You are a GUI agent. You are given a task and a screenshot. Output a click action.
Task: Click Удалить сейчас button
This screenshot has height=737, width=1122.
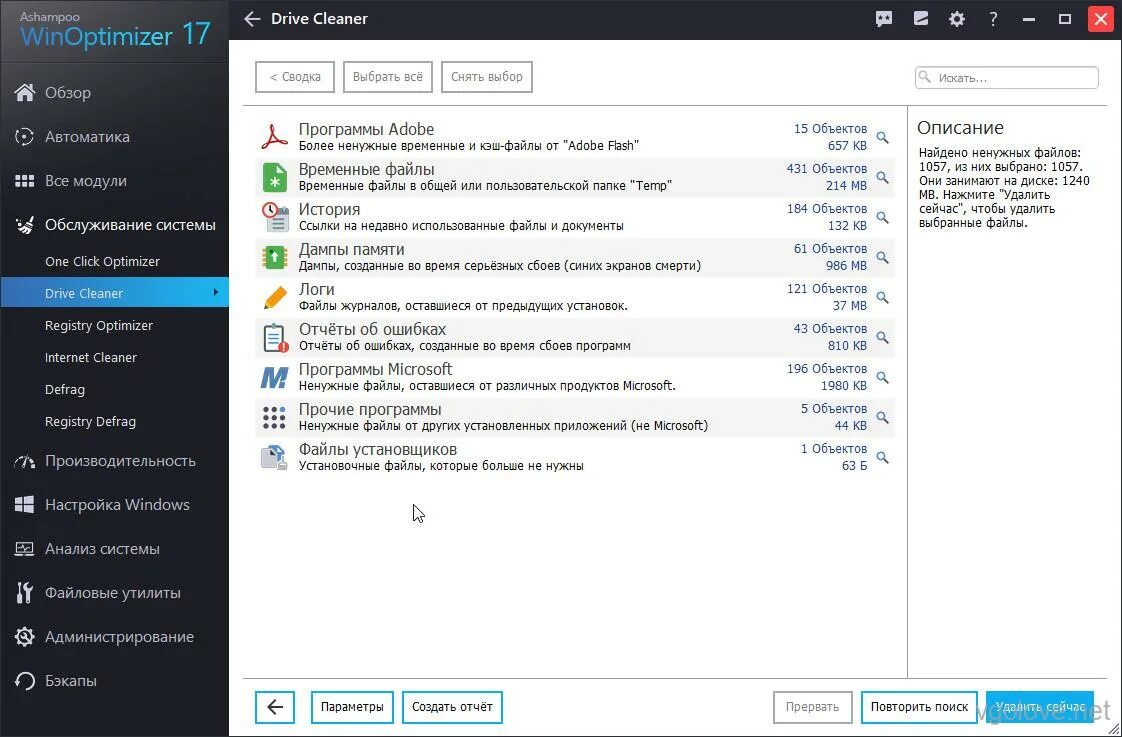tap(1040, 707)
